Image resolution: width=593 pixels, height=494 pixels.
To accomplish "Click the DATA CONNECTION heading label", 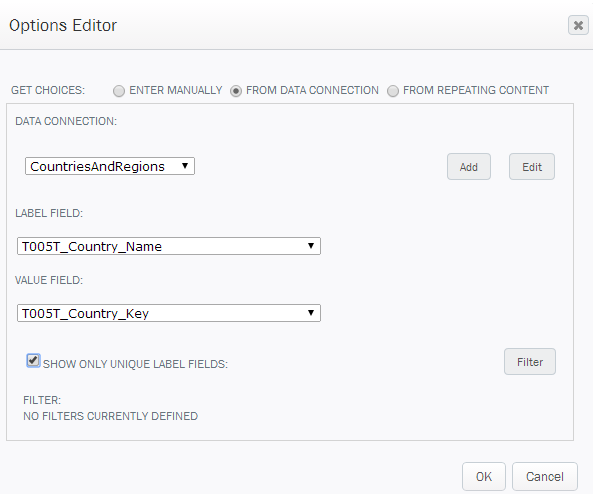I will pyautogui.click(x=66, y=121).
